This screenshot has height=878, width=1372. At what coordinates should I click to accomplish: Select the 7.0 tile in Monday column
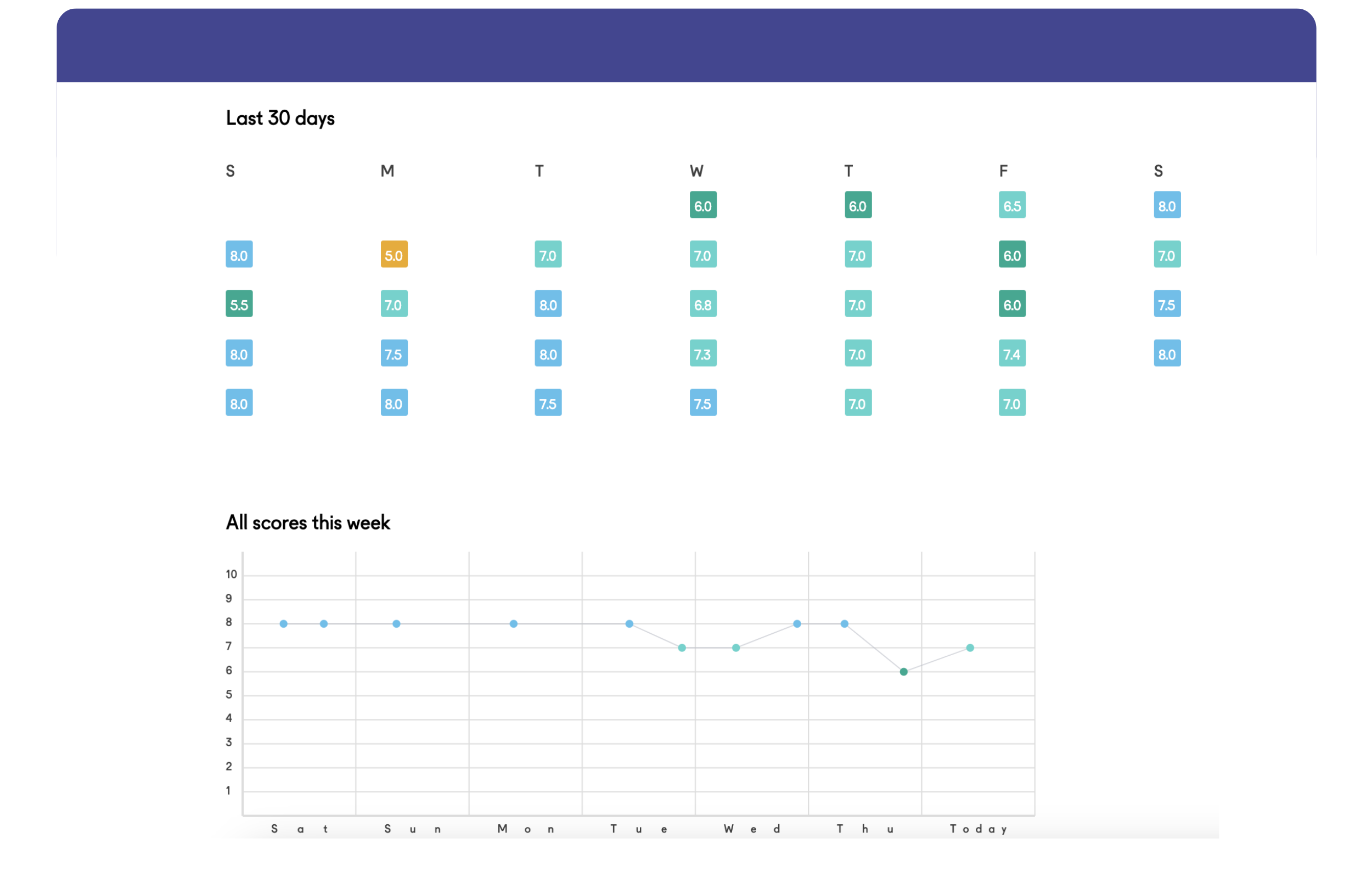pos(394,304)
